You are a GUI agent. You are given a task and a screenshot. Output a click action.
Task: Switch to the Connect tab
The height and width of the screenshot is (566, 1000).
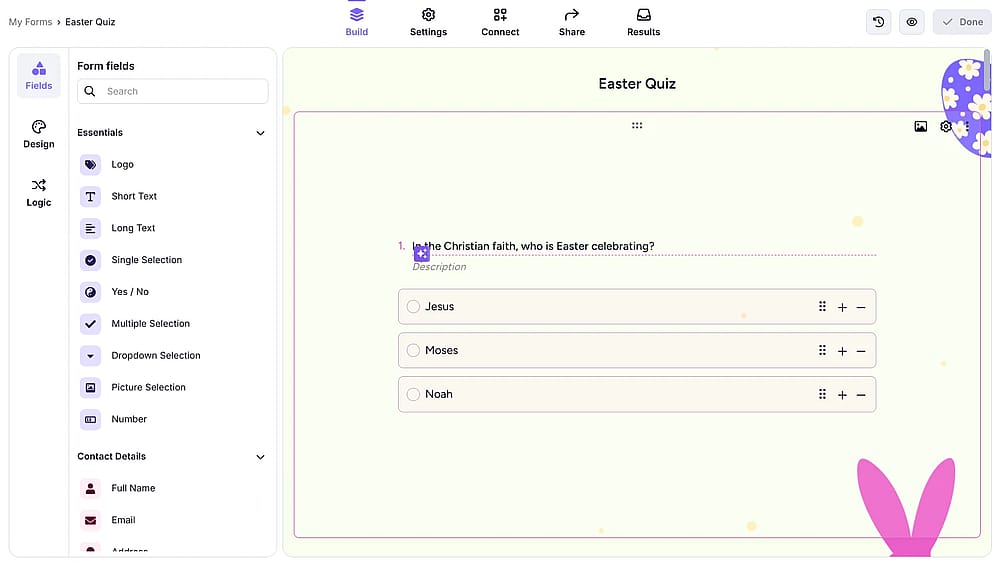point(500,22)
